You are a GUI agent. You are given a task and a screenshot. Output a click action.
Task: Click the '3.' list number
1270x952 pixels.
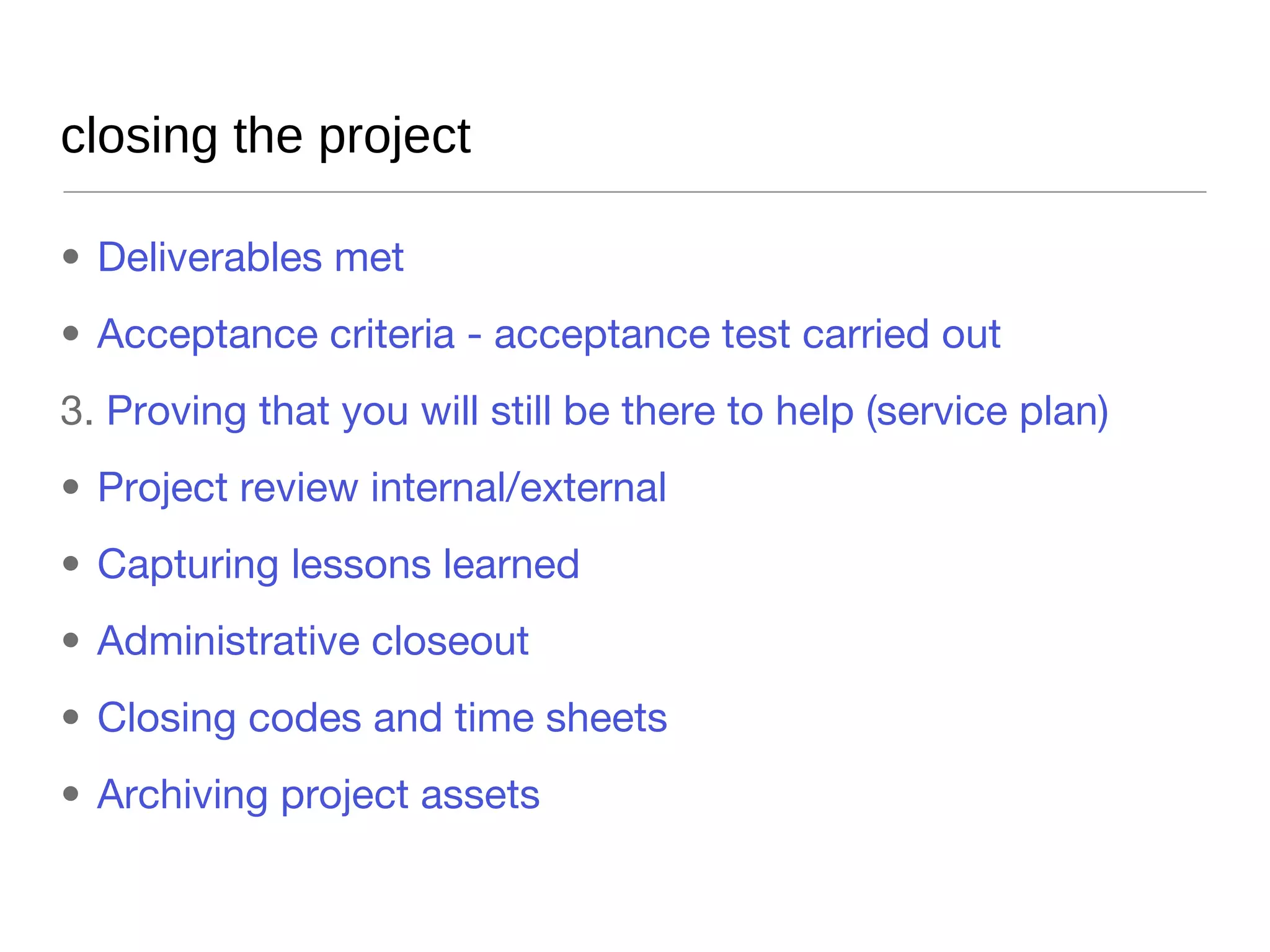click(x=77, y=411)
